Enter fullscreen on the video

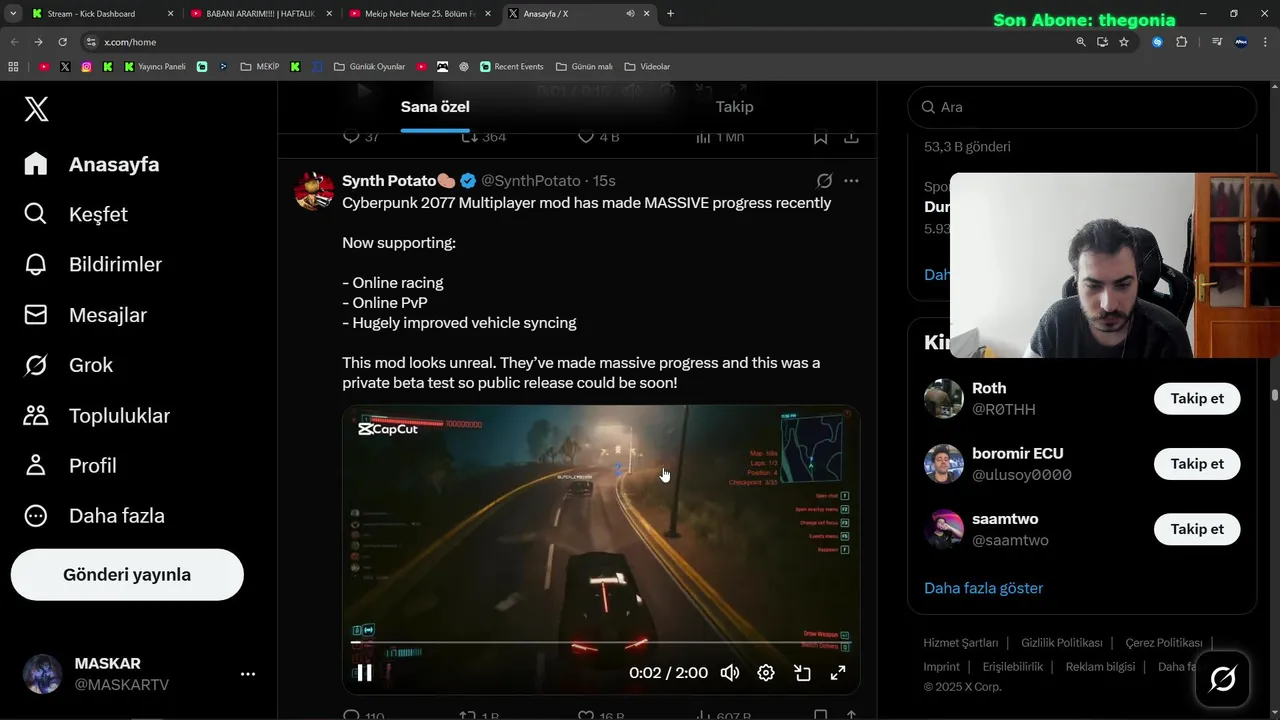click(x=838, y=673)
